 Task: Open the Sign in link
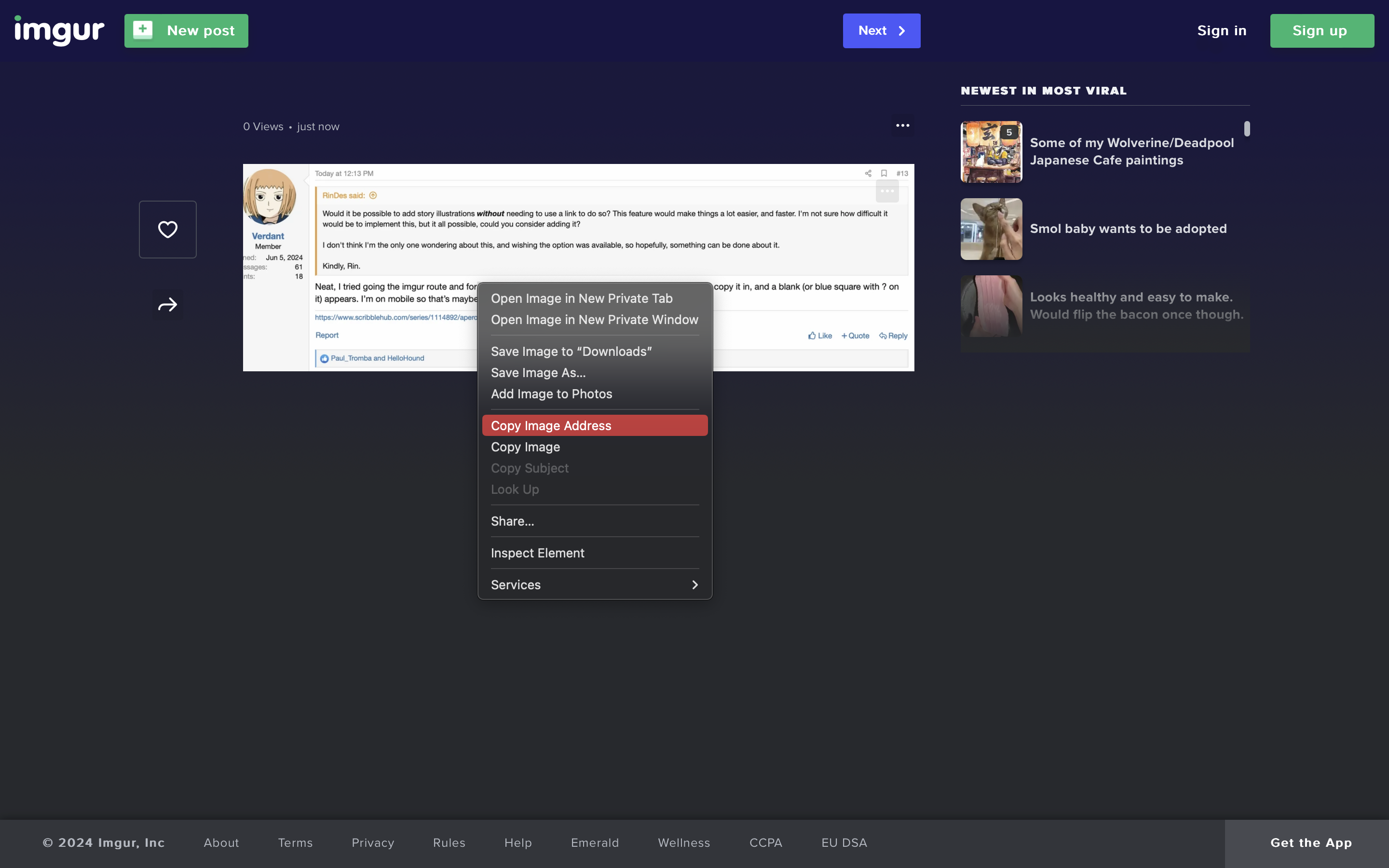tap(1221, 30)
